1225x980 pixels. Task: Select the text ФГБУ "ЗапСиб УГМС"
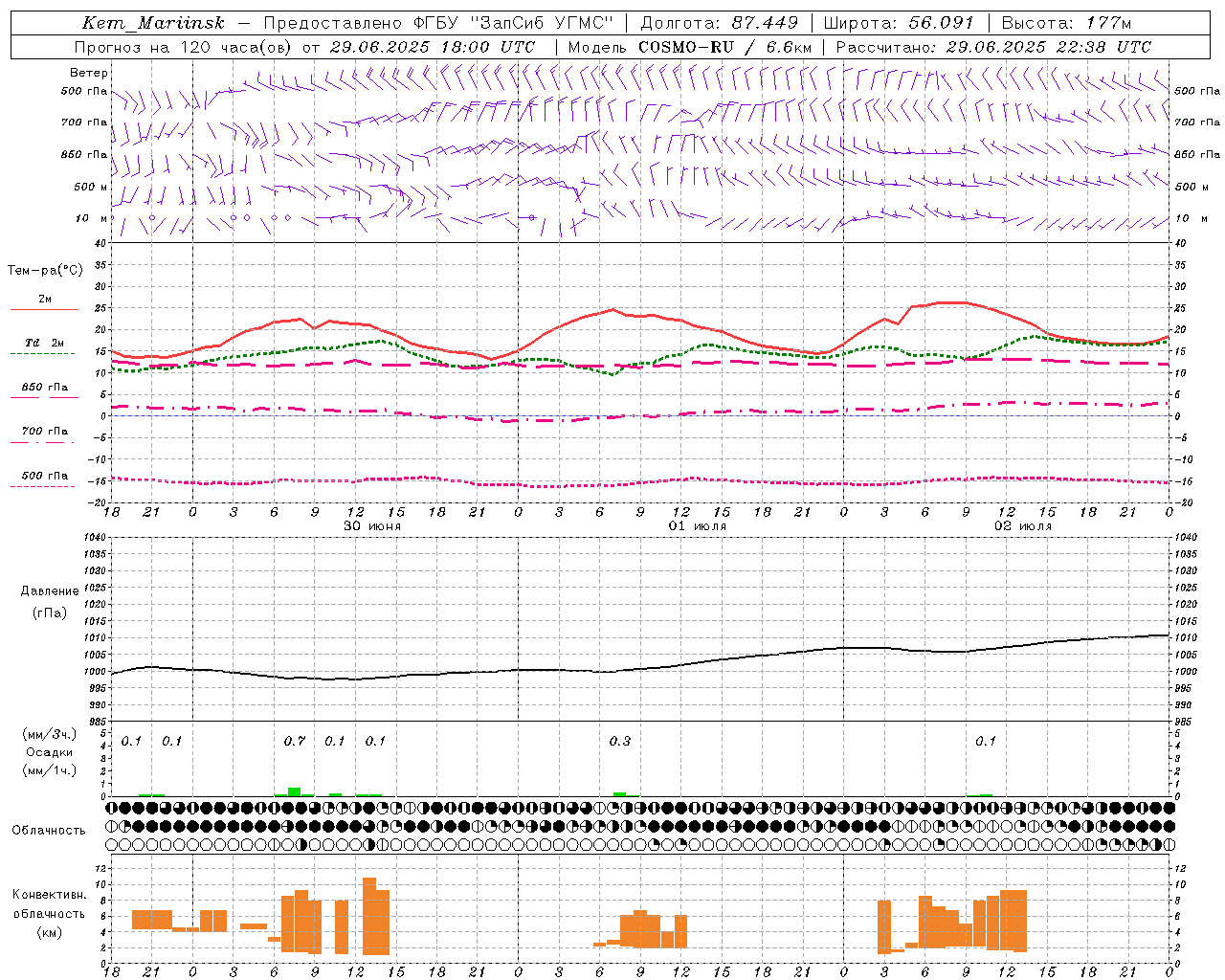pyautogui.click(x=512, y=23)
